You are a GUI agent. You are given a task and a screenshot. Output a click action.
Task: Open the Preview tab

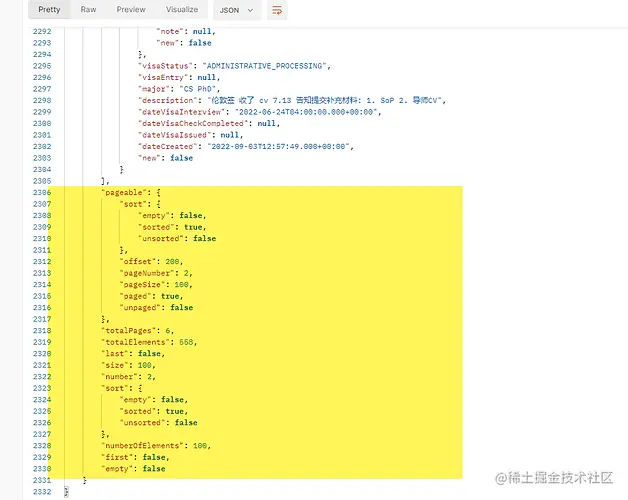pos(131,10)
